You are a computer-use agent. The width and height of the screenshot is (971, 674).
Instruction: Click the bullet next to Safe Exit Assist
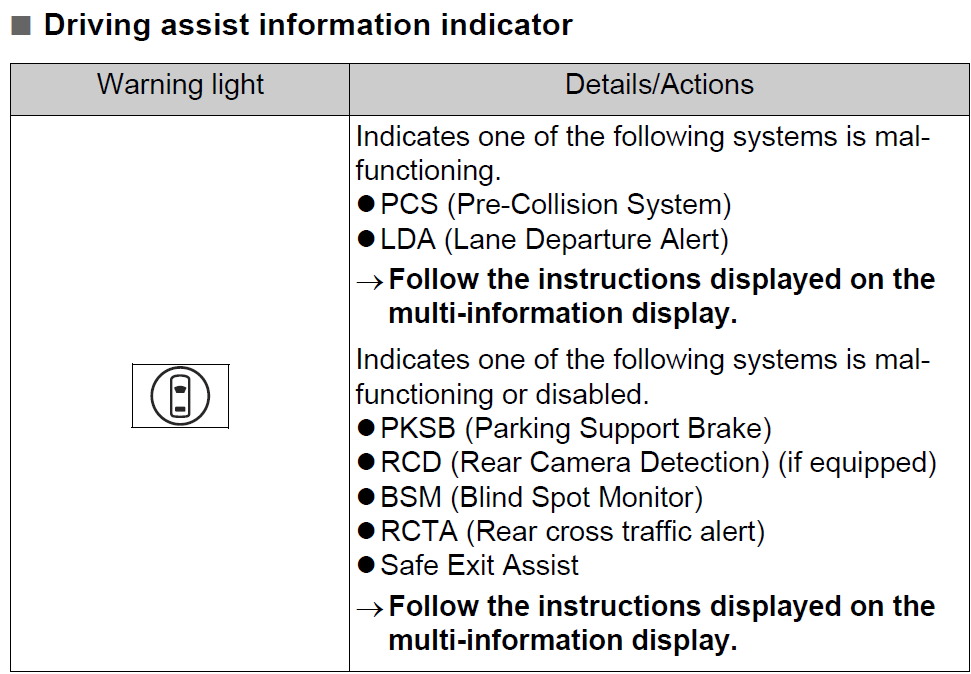pyautogui.click(x=366, y=564)
